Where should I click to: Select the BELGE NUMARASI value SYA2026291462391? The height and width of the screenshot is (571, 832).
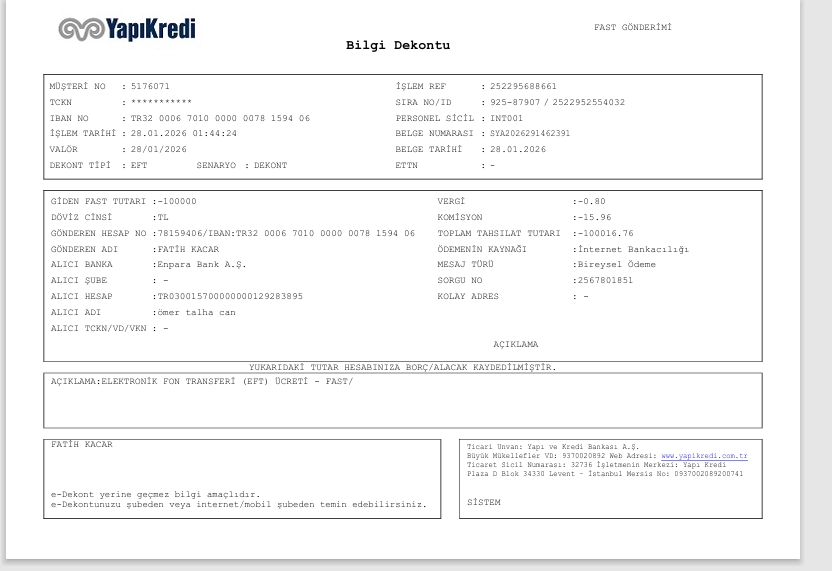coord(530,133)
